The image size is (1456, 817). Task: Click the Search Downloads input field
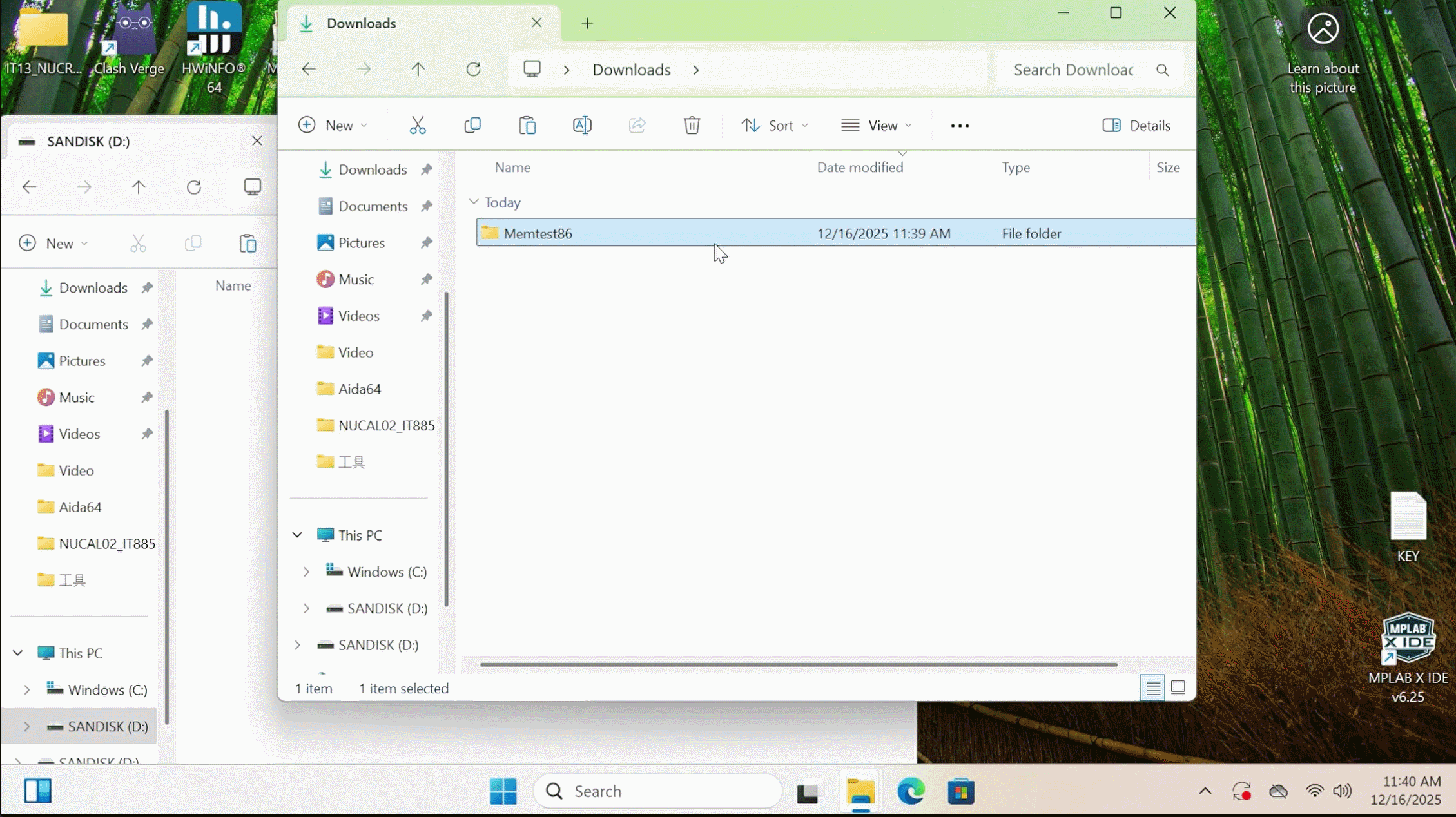click(1073, 70)
